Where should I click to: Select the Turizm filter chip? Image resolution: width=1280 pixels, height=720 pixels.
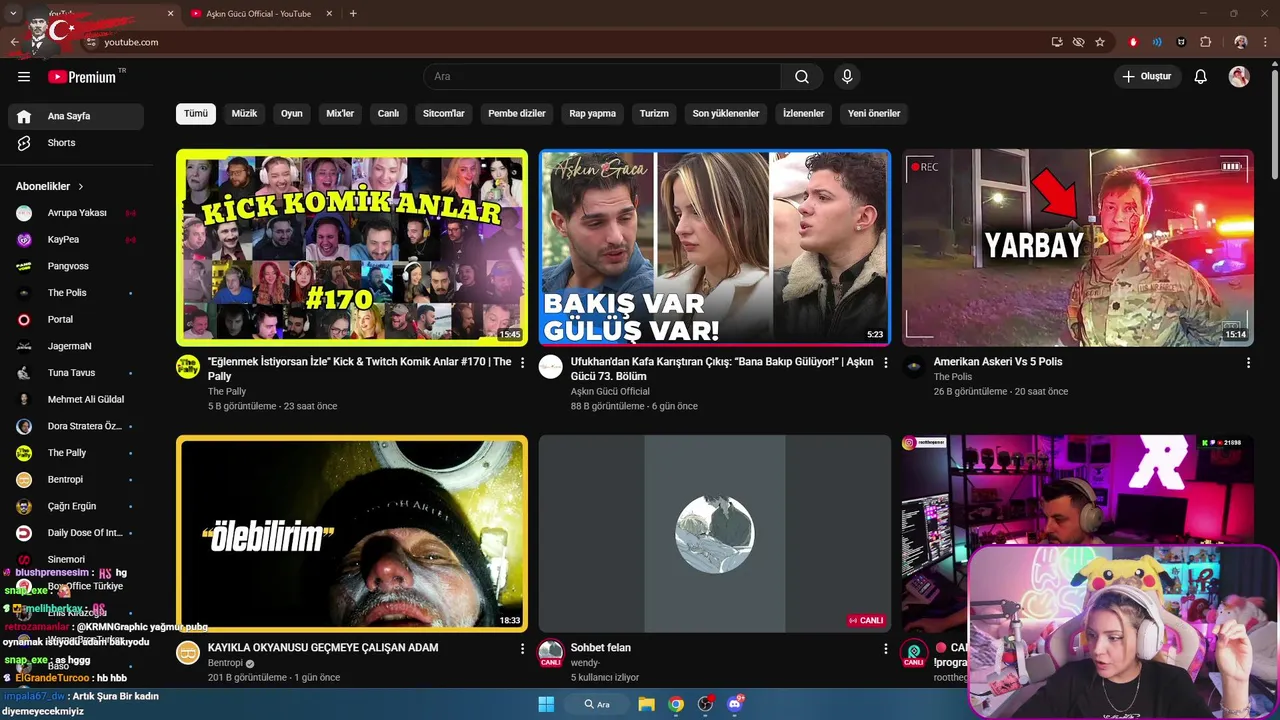click(654, 113)
